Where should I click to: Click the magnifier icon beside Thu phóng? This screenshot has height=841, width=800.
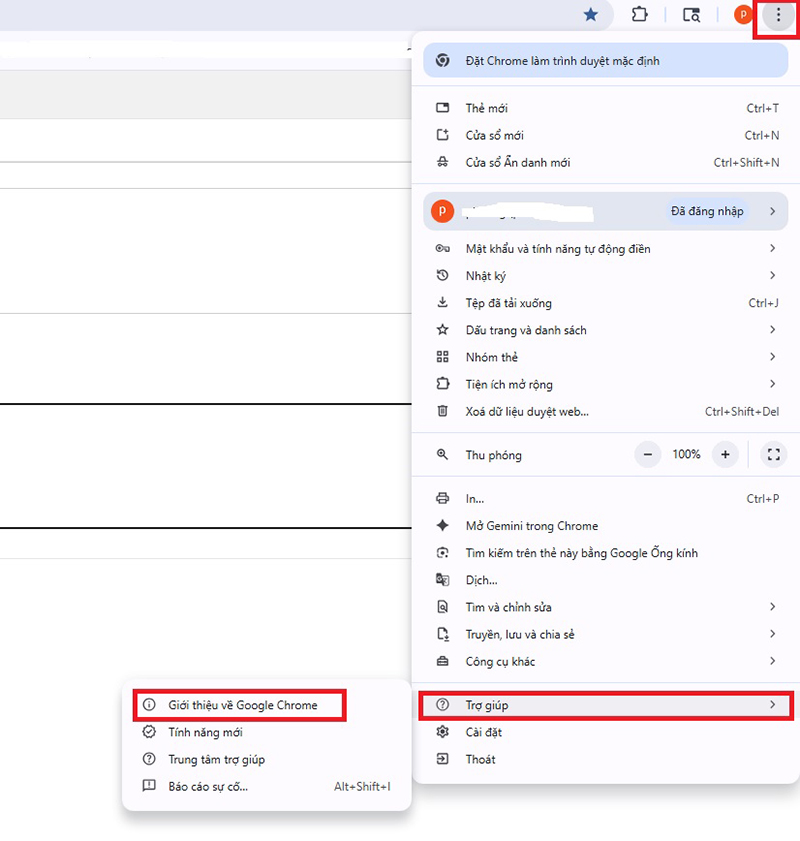442,455
